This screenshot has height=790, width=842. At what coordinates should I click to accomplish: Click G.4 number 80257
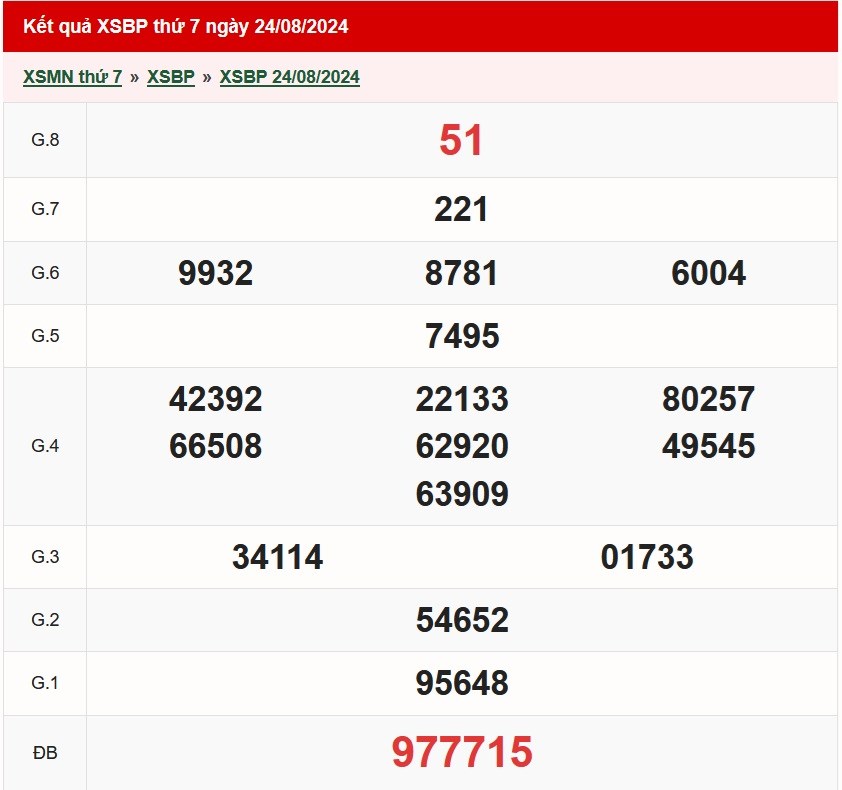click(708, 400)
